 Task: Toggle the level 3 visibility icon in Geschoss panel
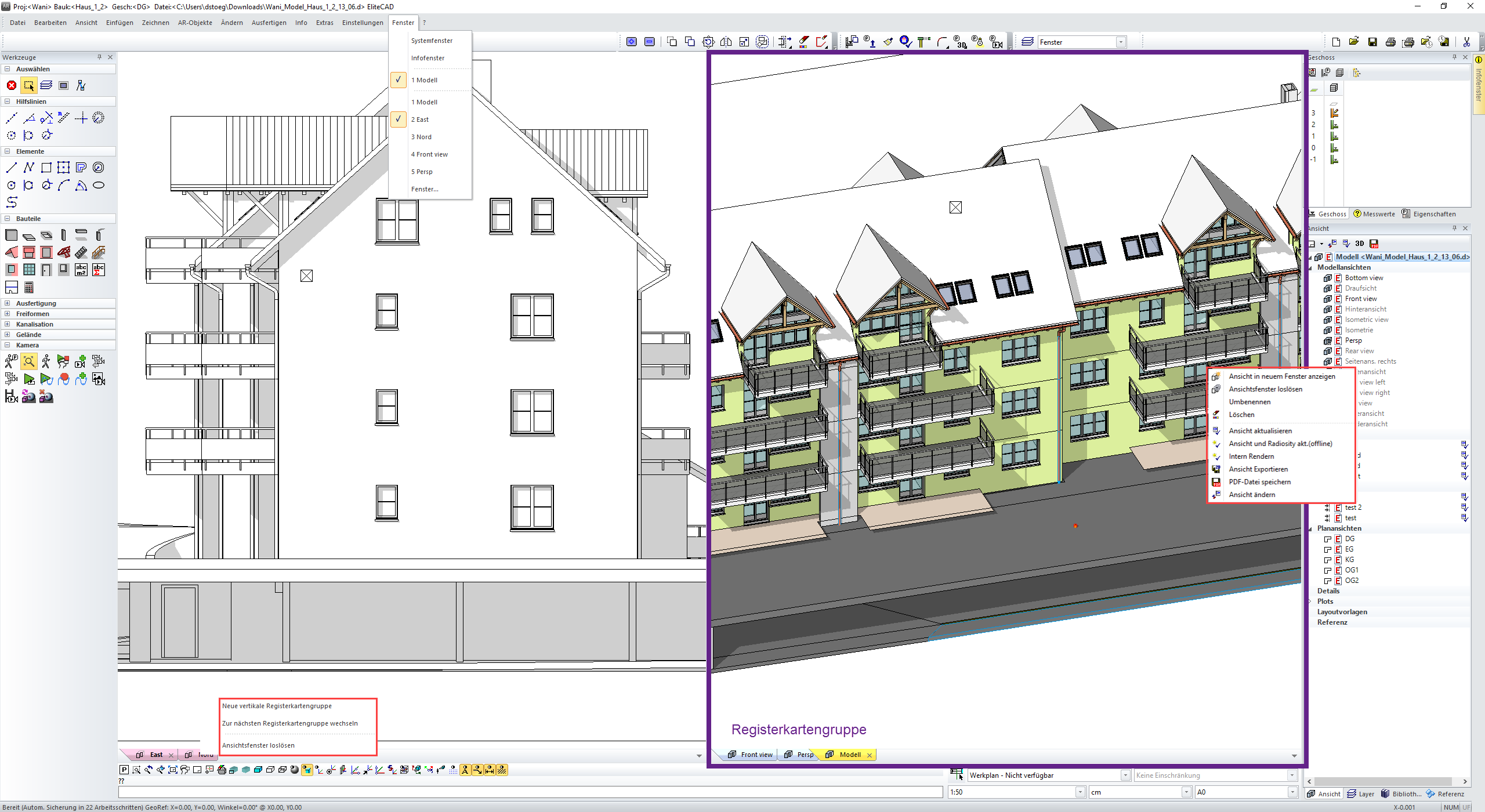click(1334, 113)
